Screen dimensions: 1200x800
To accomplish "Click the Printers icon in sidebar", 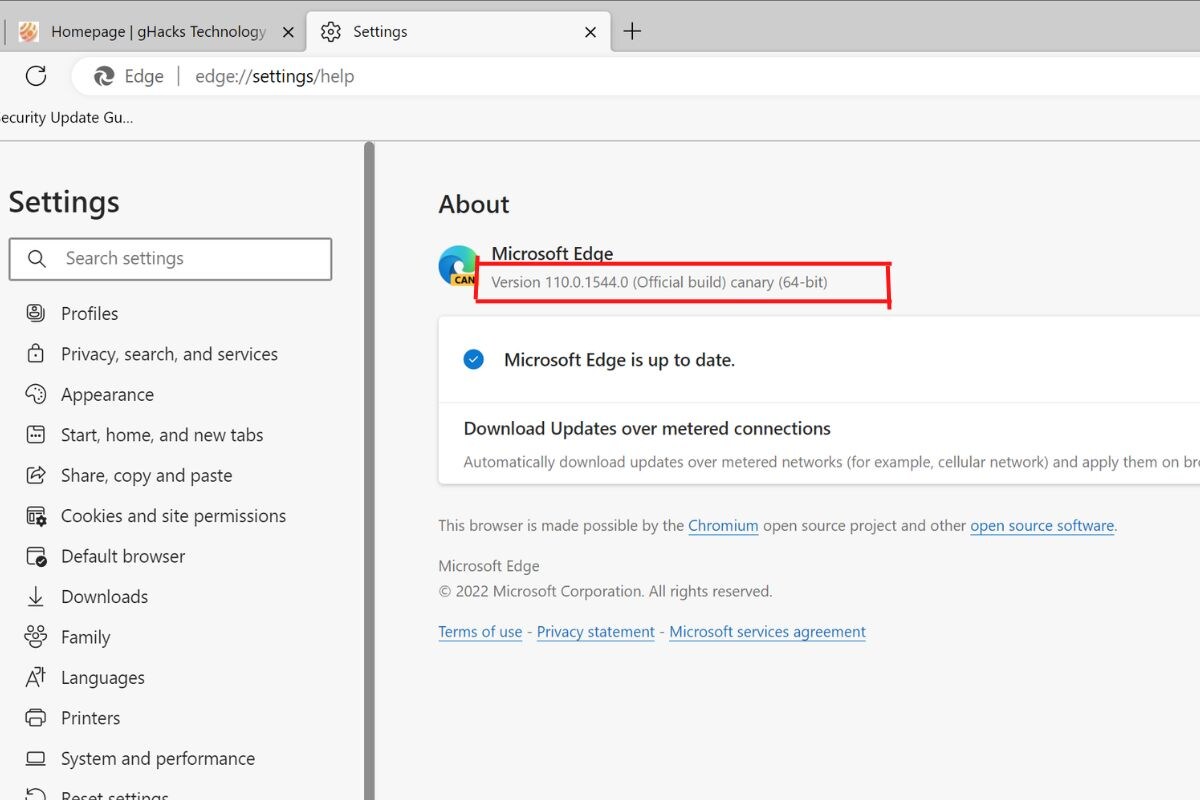I will click(36, 718).
